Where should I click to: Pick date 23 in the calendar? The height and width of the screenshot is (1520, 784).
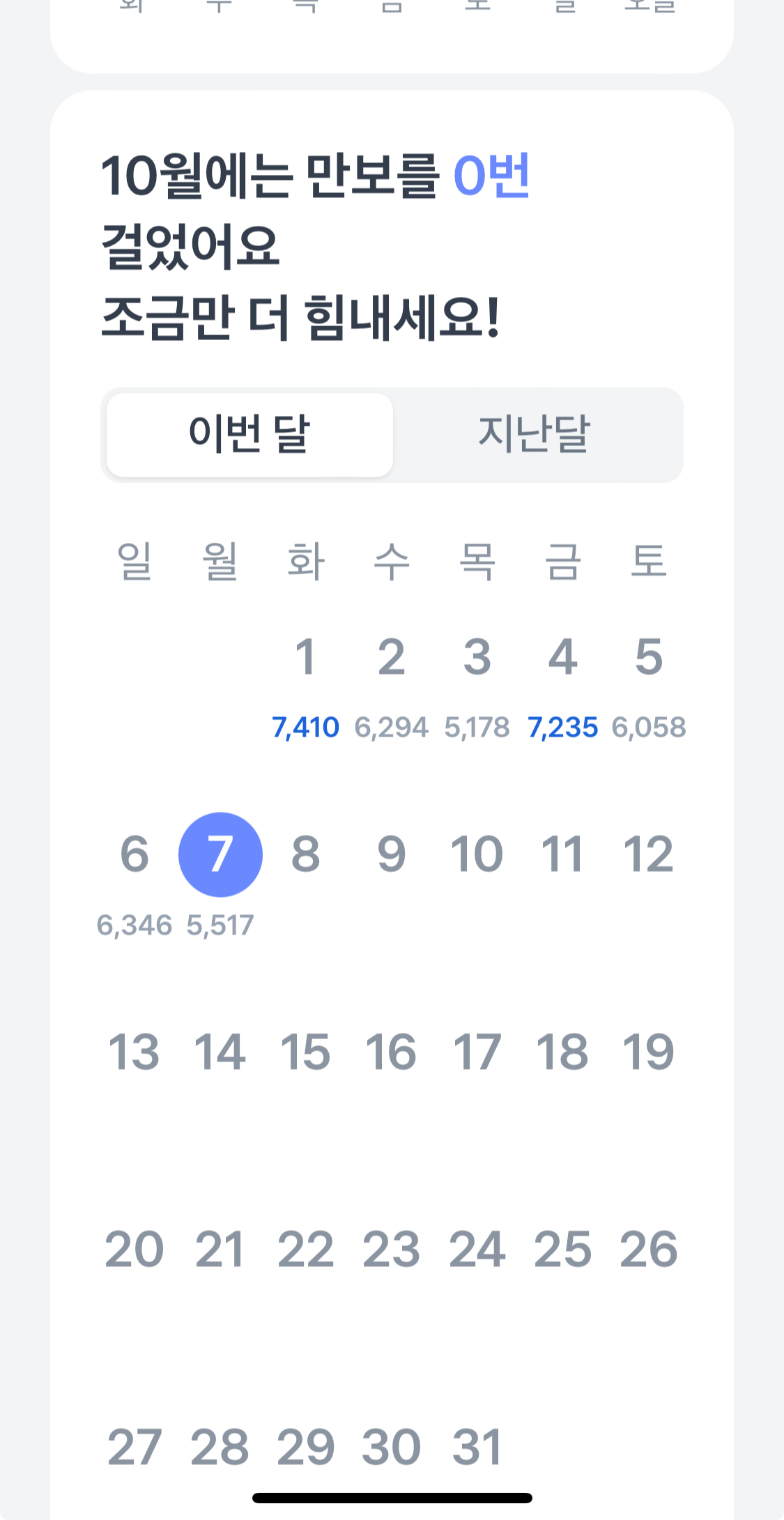(391, 1250)
